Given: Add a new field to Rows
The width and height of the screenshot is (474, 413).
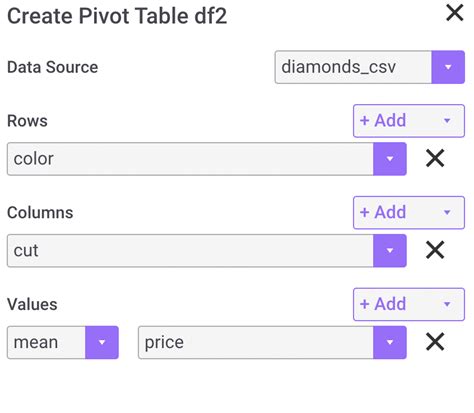Looking at the screenshot, I should tap(383, 121).
